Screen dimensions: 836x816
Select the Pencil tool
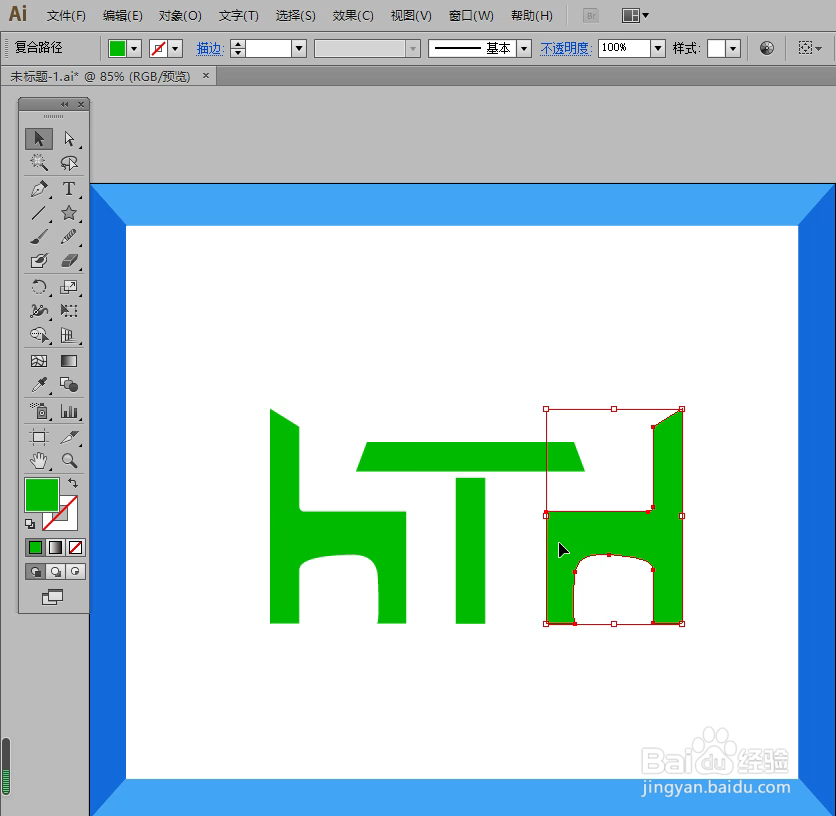tap(69, 236)
